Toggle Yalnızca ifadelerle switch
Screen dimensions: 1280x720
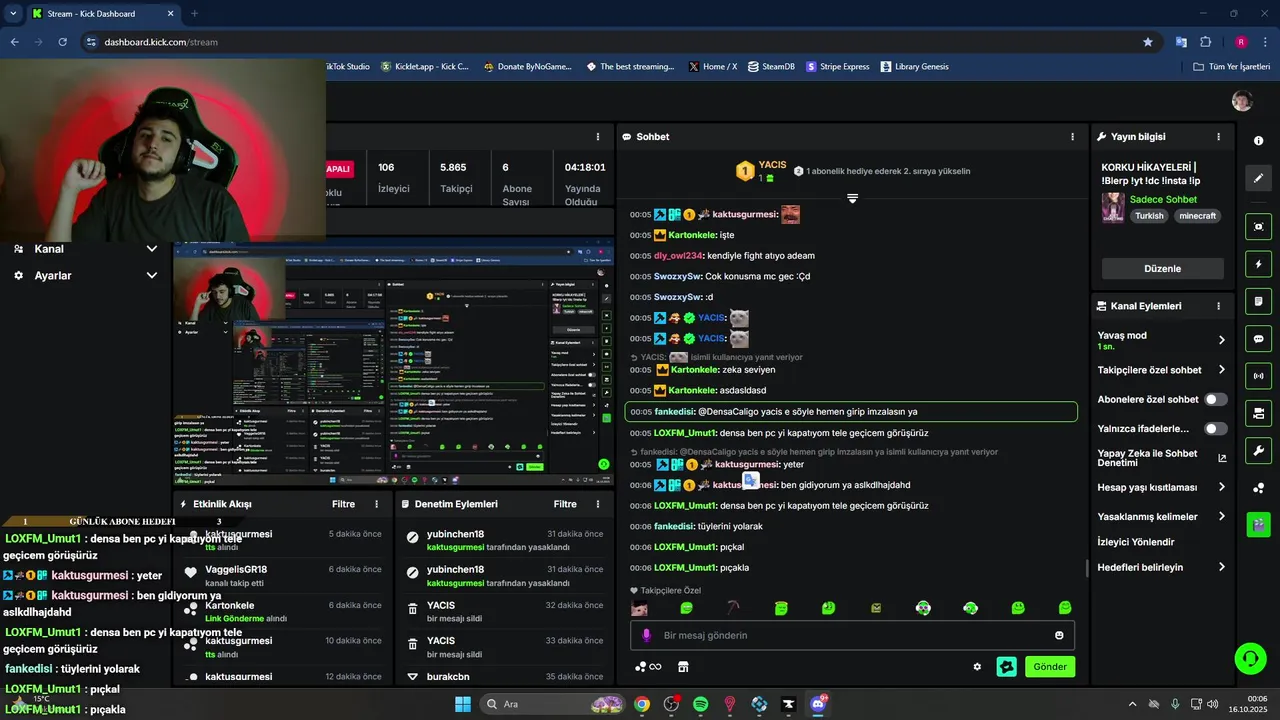1216,429
